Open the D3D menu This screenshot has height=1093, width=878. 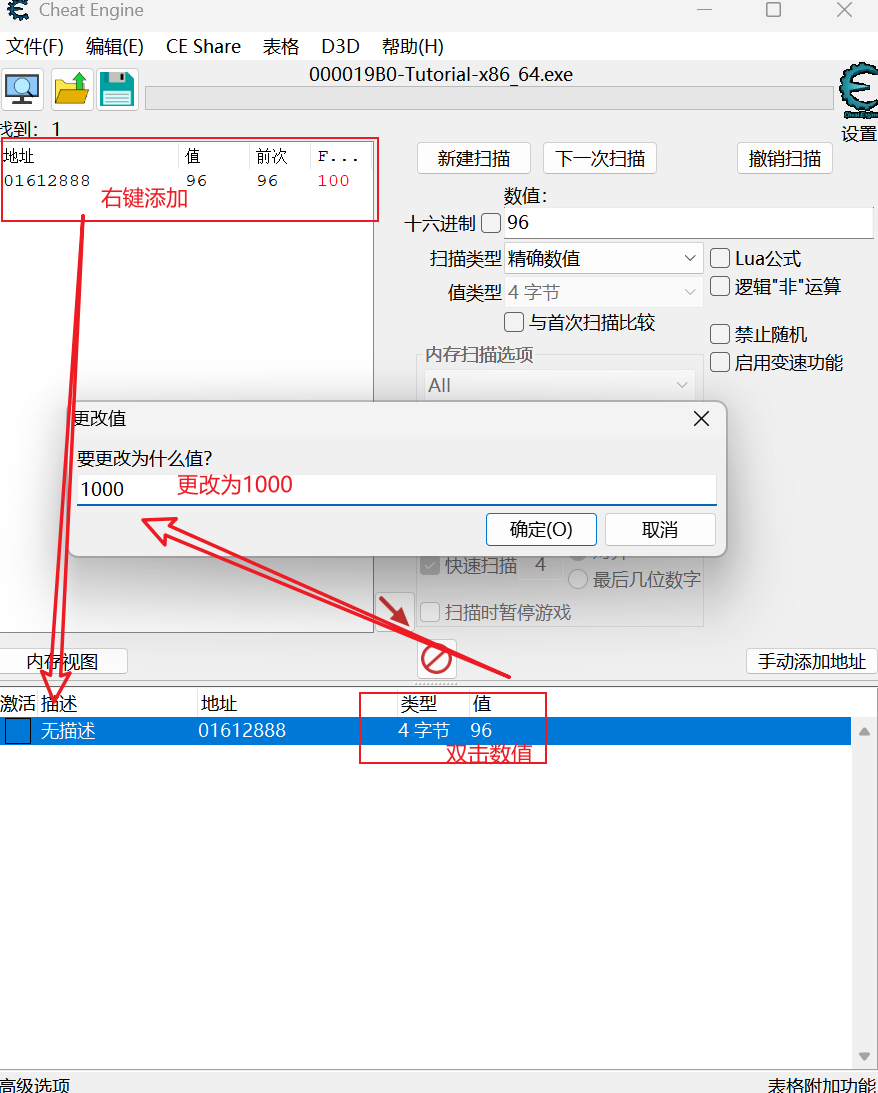(x=340, y=46)
